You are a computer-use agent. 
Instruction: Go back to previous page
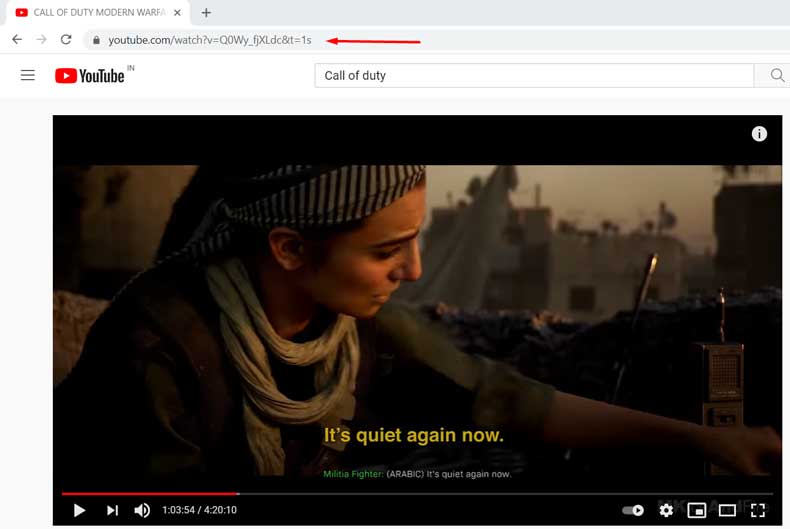click(x=17, y=39)
